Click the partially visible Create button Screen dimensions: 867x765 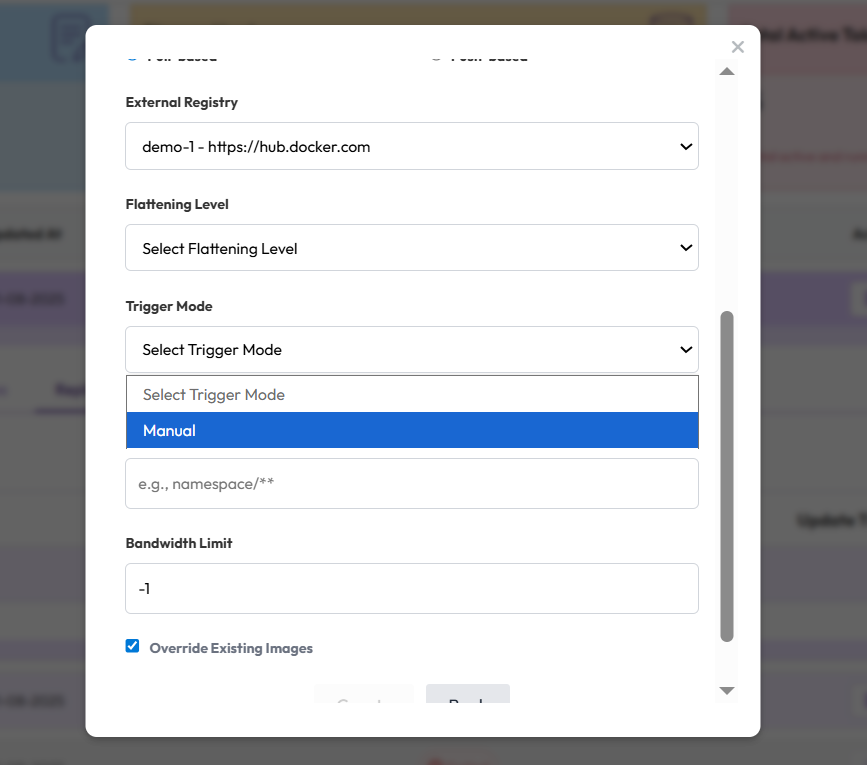(364, 694)
